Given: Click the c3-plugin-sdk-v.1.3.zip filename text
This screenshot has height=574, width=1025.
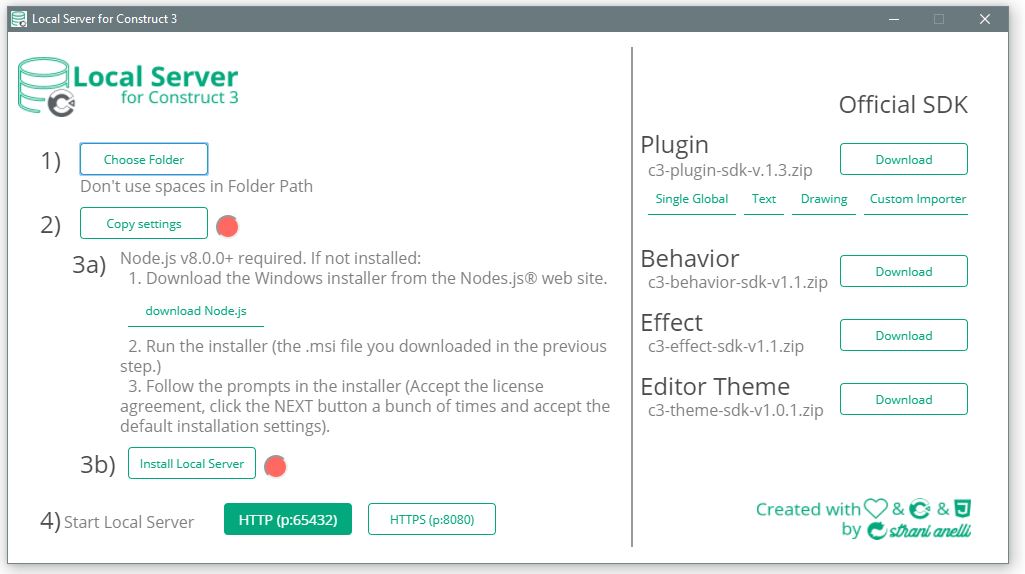Looking at the screenshot, I should tap(730, 171).
